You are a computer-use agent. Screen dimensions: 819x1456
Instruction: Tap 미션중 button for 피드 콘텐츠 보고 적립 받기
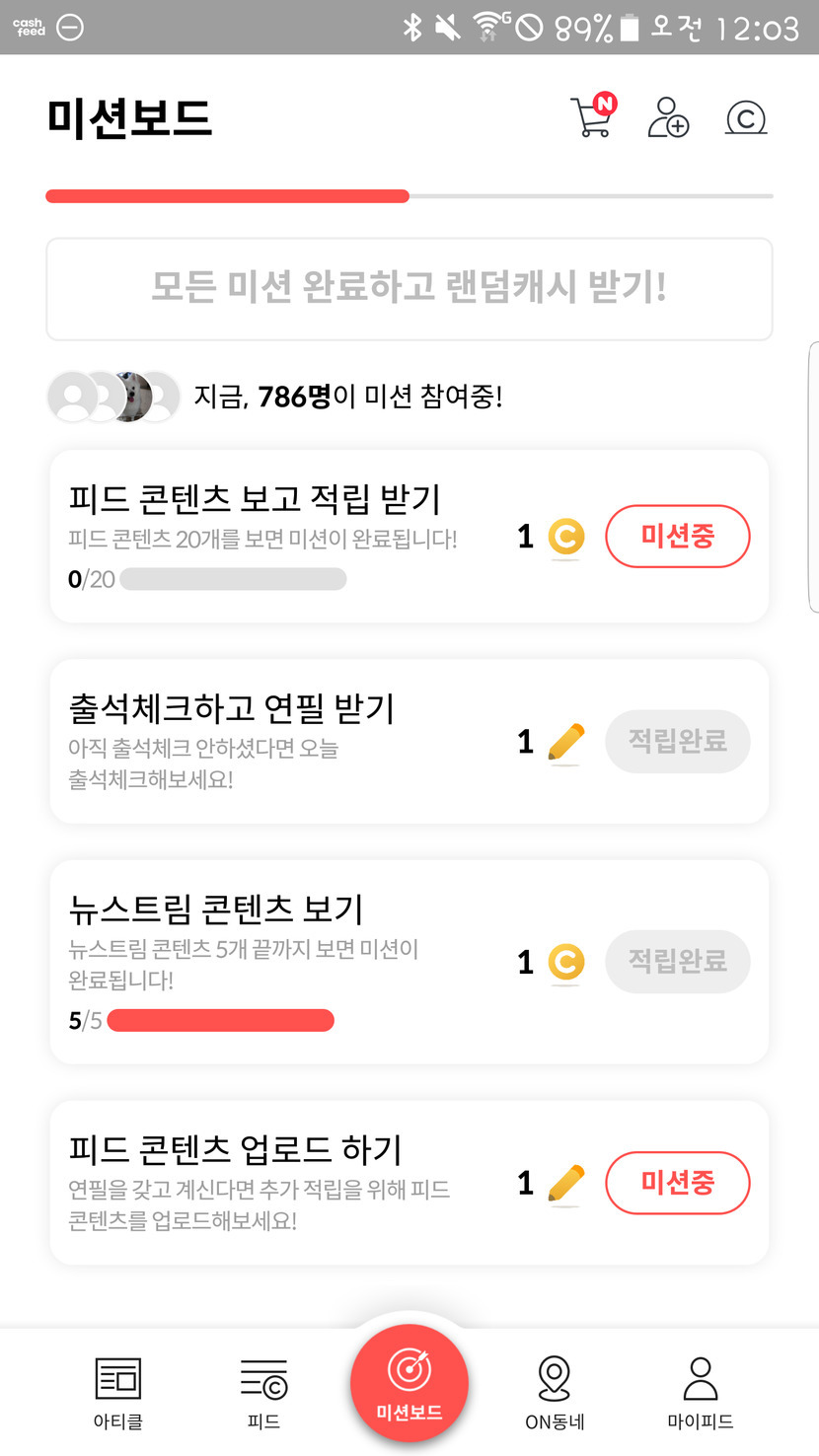point(677,537)
